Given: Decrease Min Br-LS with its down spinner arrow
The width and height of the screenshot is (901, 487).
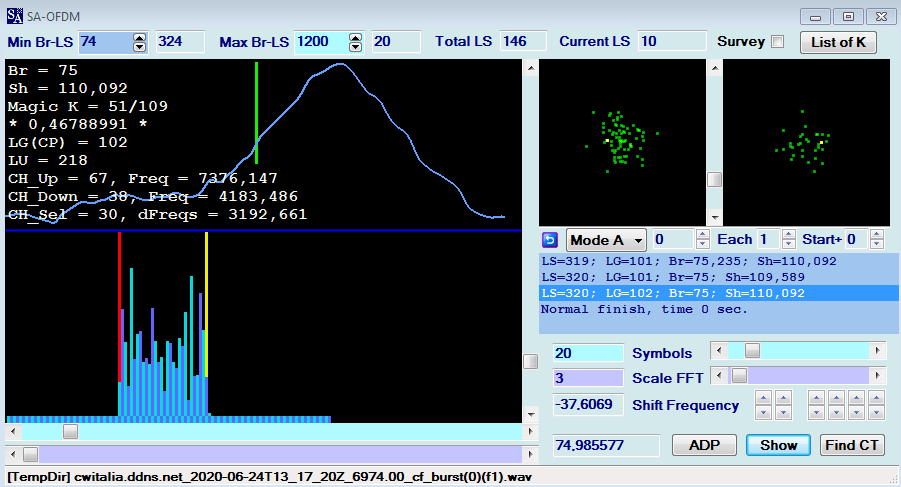Looking at the screenshot, I should [x=140, y=47].
